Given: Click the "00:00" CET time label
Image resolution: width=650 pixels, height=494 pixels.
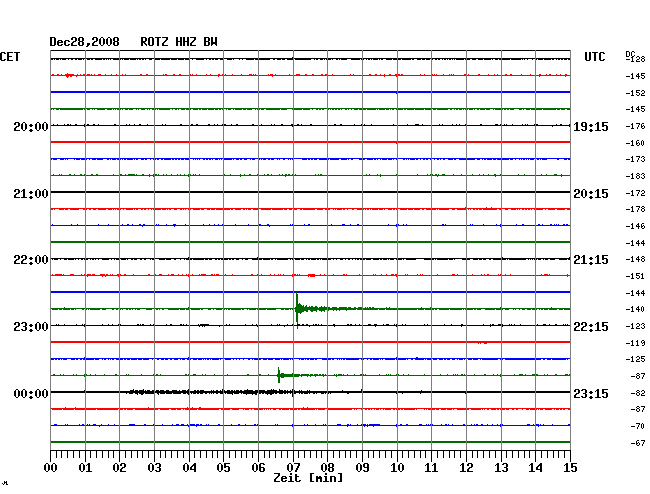Looking at the screenshot, I should 31,393.
